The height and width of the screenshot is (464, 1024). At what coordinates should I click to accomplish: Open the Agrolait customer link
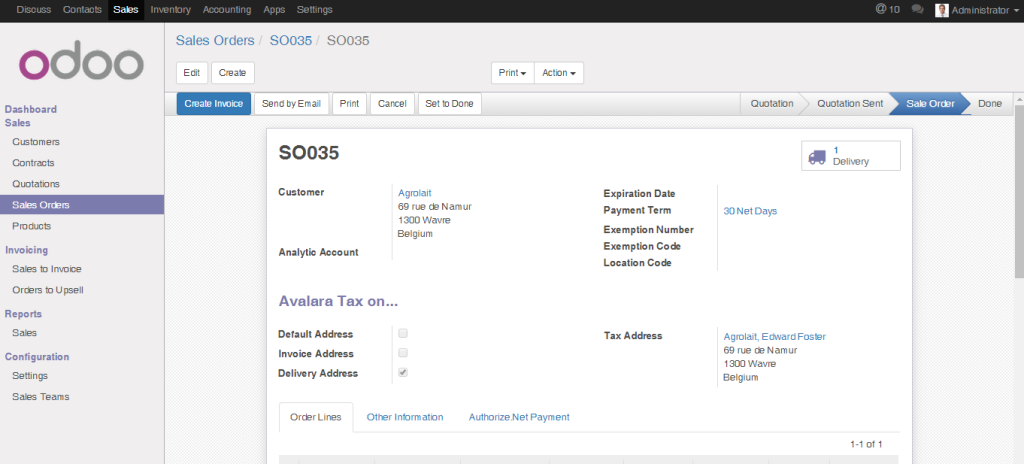[414, 193]
